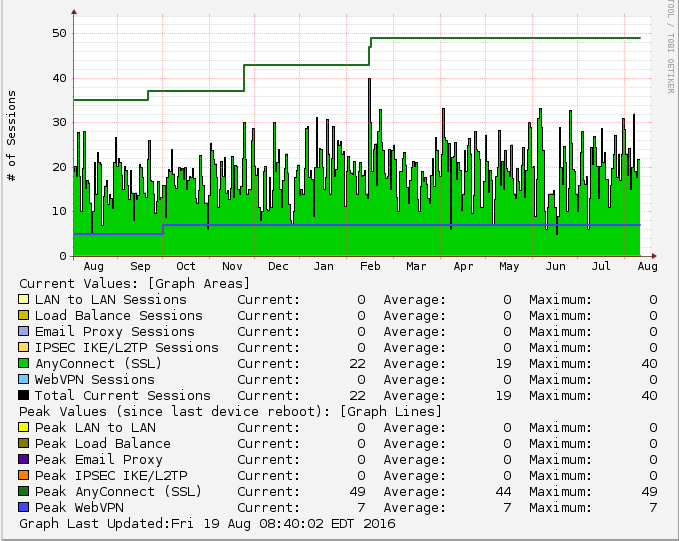679x541 pixels.
Task: Select the 'LAN to LAN Sessions' legend label
Action: (111, 300)
